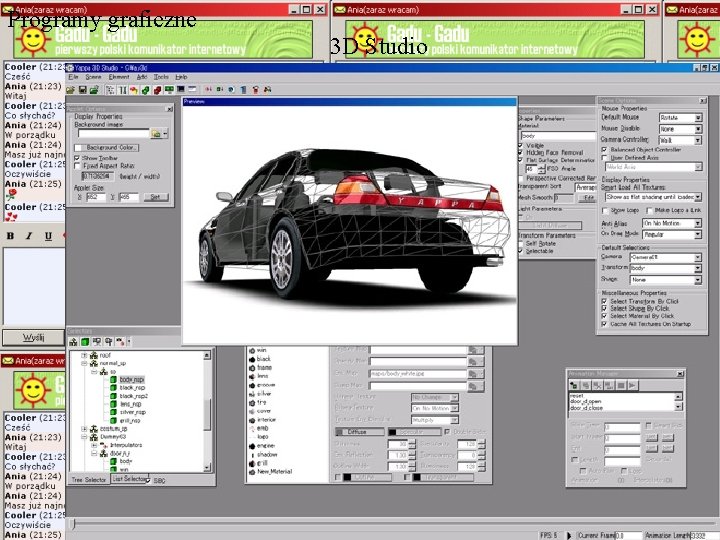
Task: Click the Background image input field
Action: [113, 134]
